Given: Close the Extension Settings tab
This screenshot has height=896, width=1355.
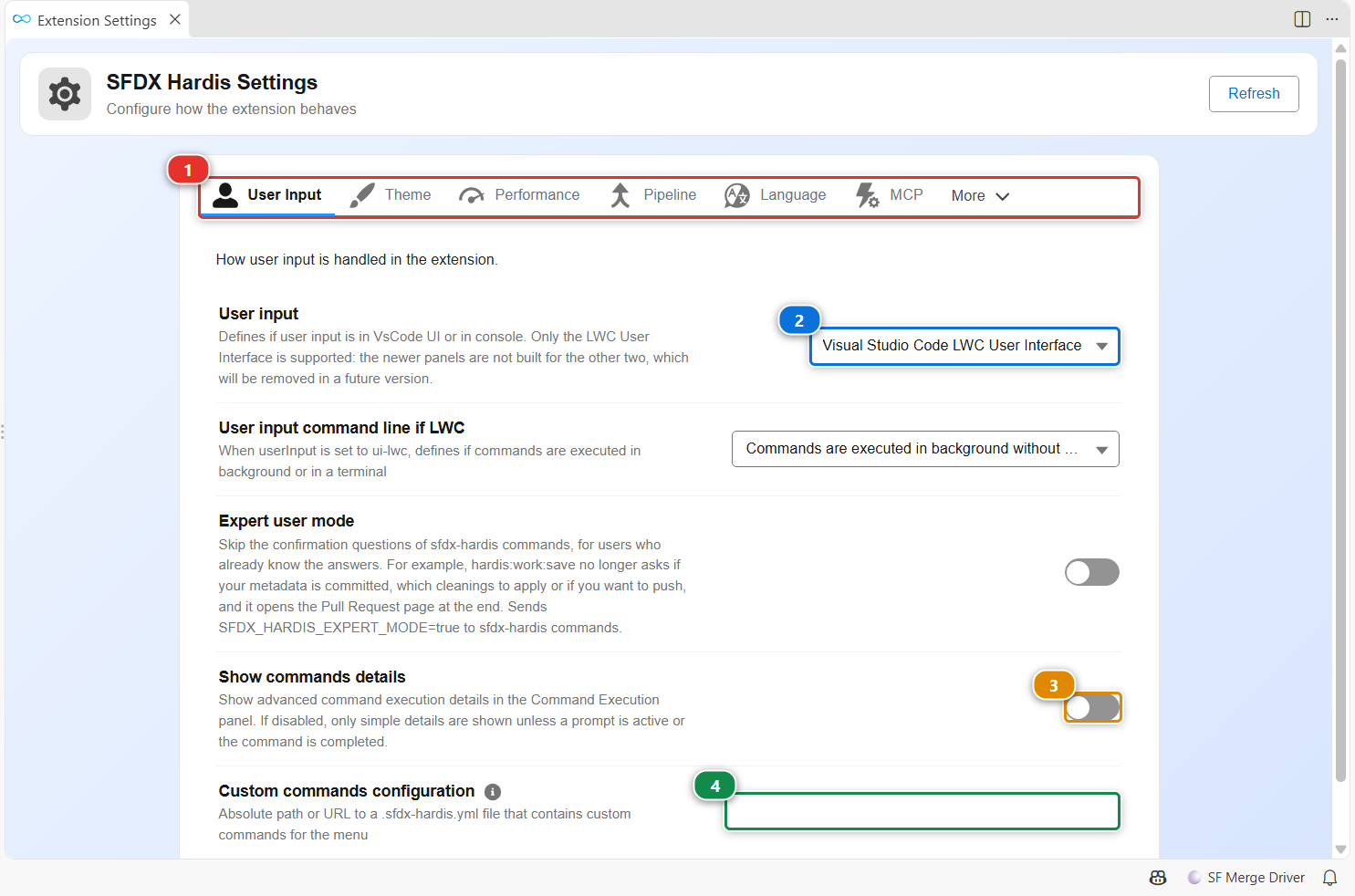Looking at the screenshot, I should click(175, 19).
